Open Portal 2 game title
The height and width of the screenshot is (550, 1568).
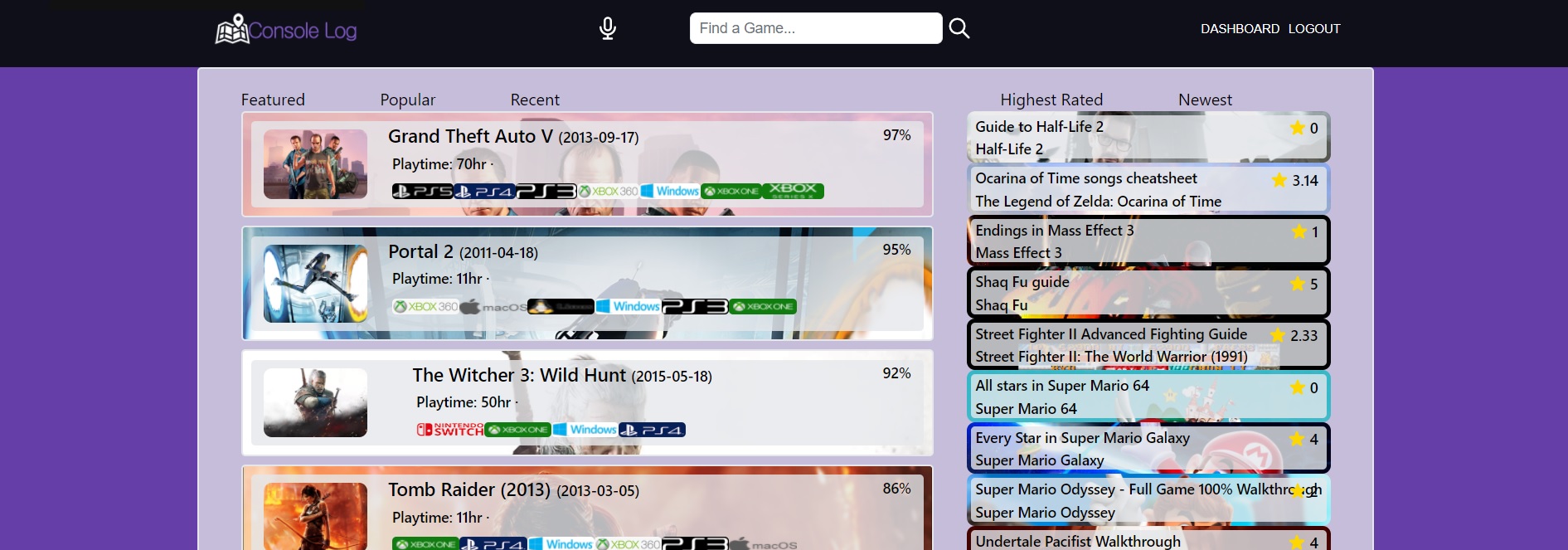[x=420, y=251]
